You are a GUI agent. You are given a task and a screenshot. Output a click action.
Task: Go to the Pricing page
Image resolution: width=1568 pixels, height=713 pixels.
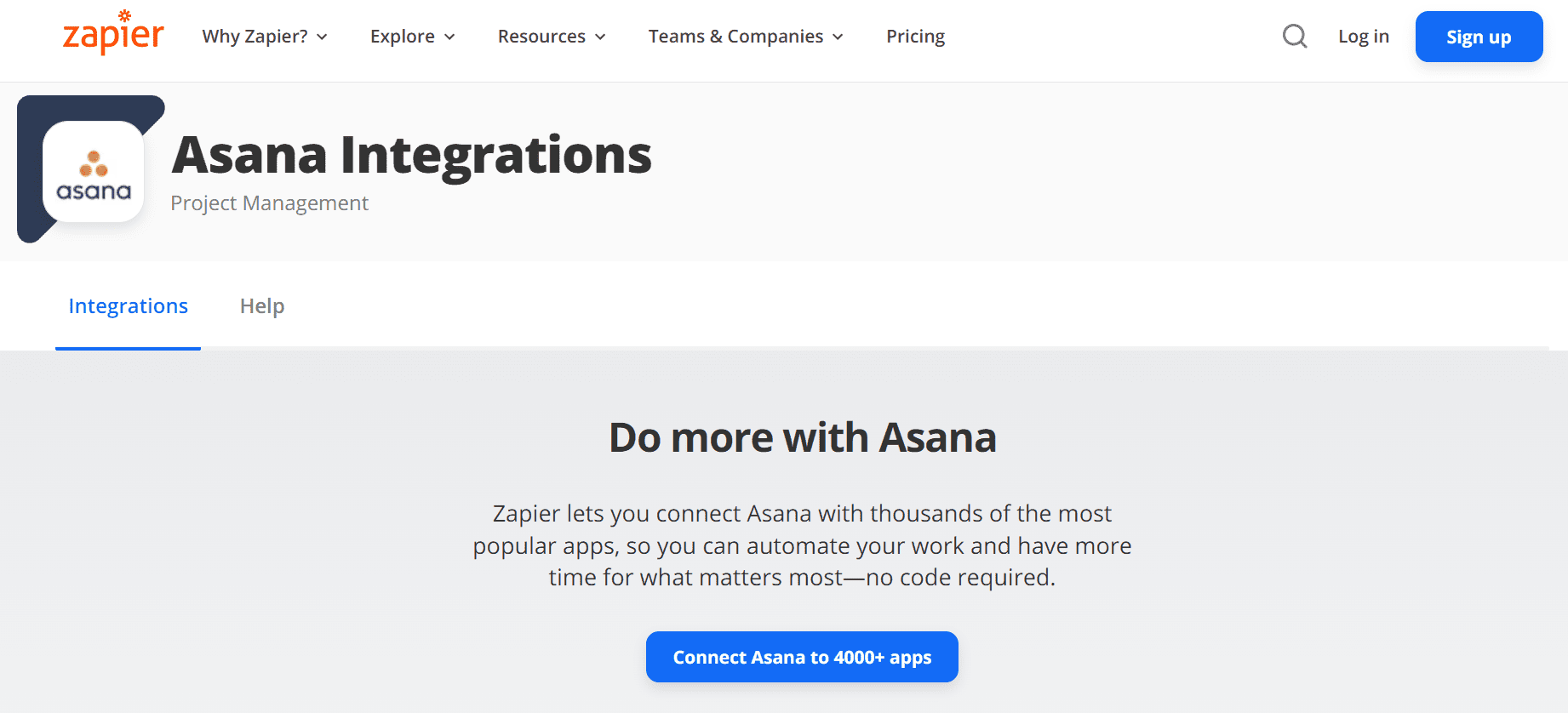[x=915, y=37]
